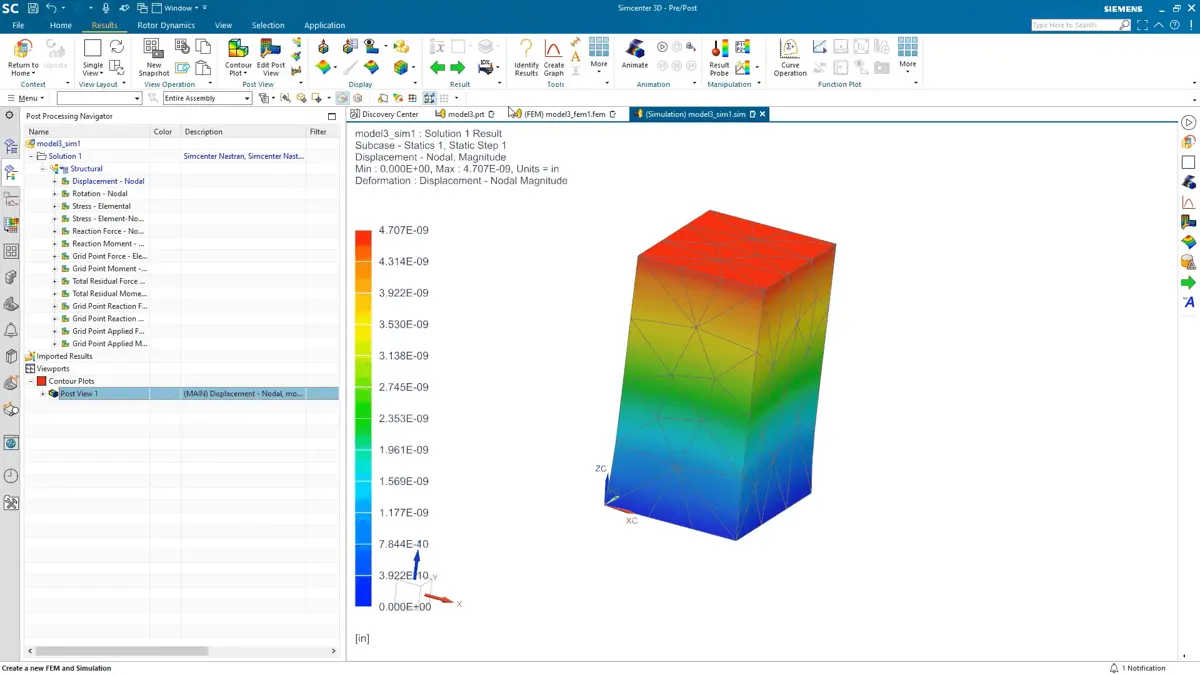The height and width of the screenshot is (675, 1200).
Task: Toggle the highlighted shaded display icon in selection bar
Action: point(342,98)
